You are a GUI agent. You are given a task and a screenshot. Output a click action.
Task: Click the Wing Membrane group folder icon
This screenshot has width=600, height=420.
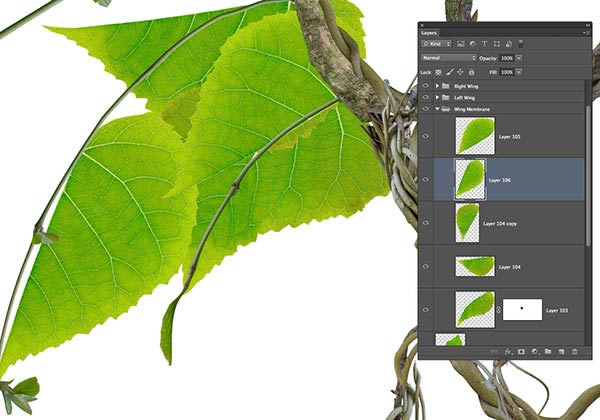tap(446, 109)
